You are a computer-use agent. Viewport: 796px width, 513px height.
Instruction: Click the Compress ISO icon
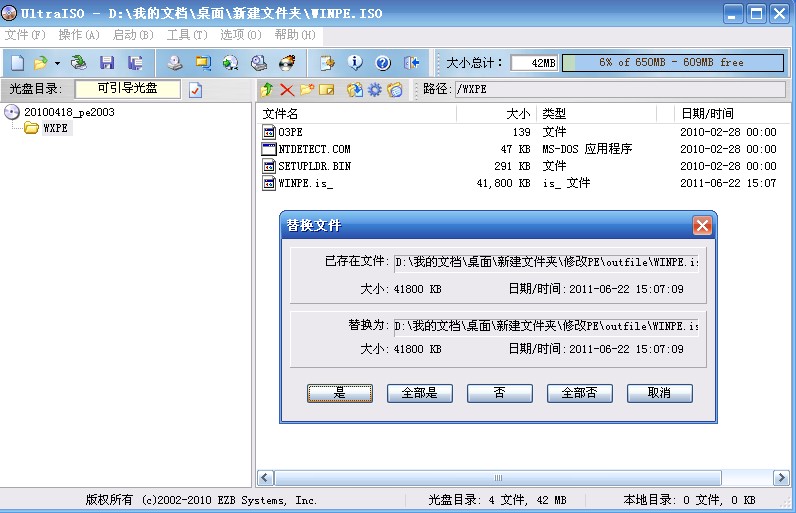click(204, 63)
